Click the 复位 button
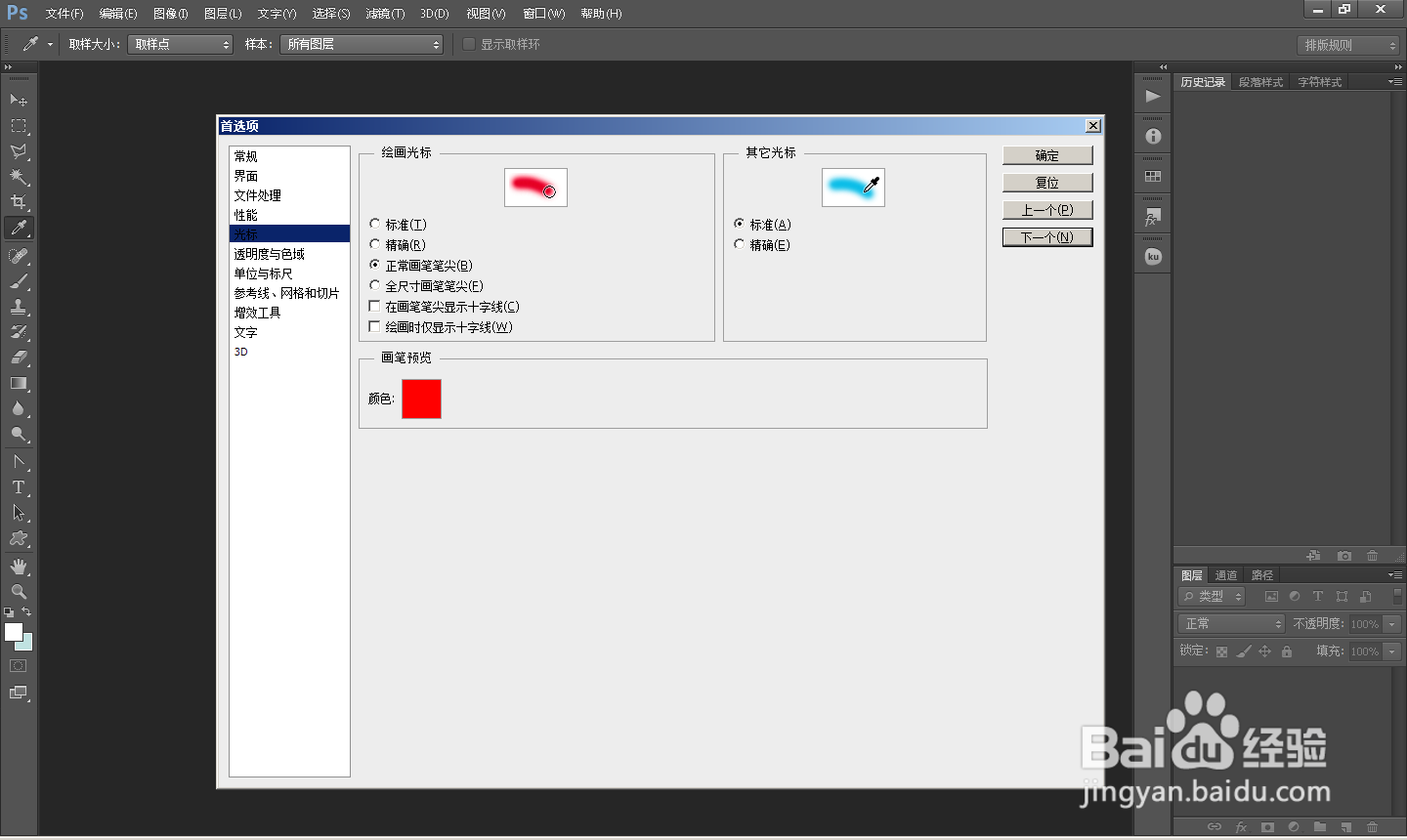1407x840 pixels. [x=1047, y=183]
